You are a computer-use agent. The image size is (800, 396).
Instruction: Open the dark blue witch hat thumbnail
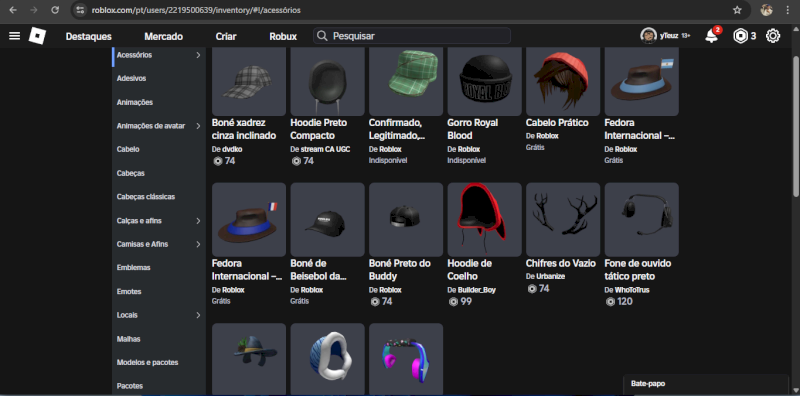click(249, 359)
